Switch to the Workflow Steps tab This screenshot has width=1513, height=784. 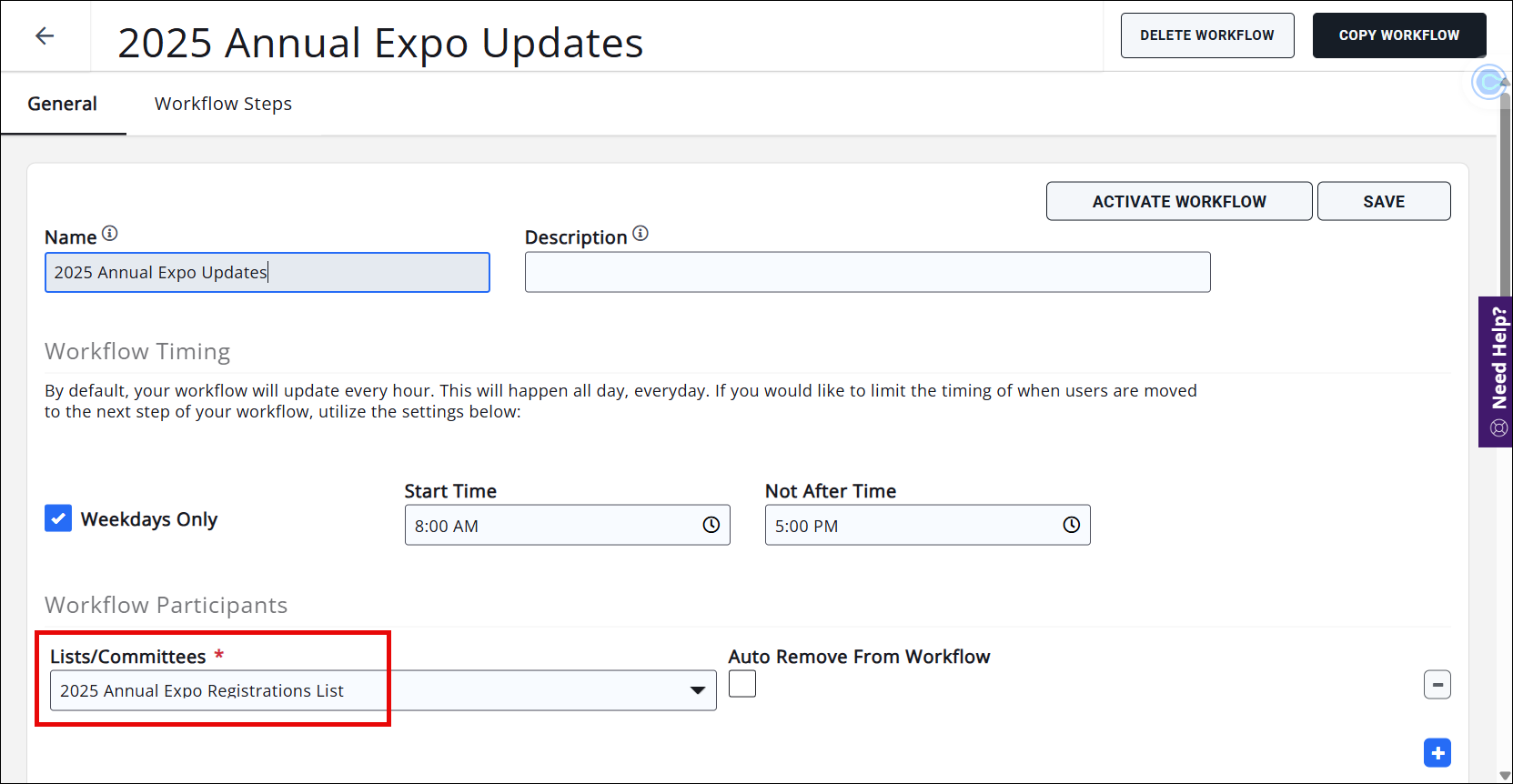tap(223, 104)
